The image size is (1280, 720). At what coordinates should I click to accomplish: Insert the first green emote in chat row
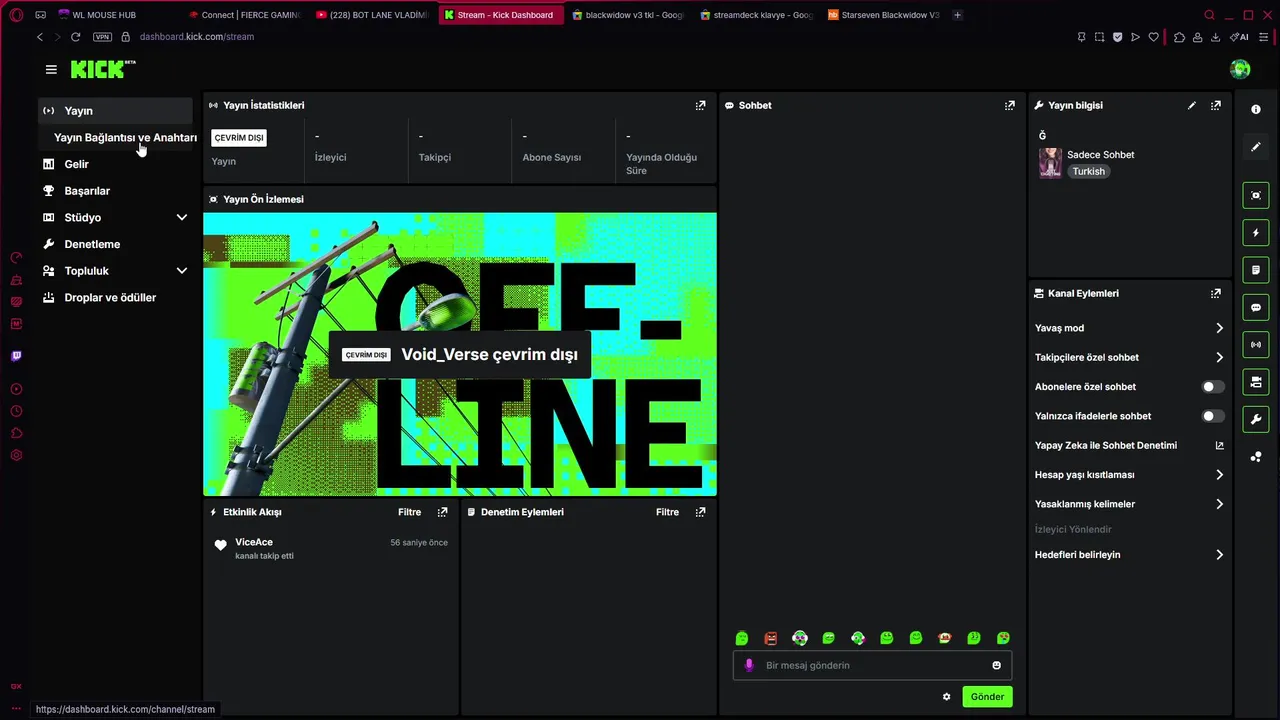click(x=742, y=638)
